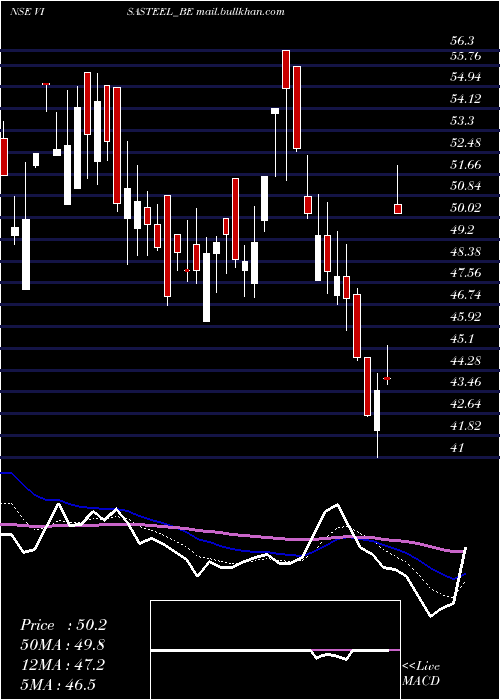500x700 pixels.
Task: Click the 41.82 price axis label
Action: pyautogui.click(x=466, y=426)
